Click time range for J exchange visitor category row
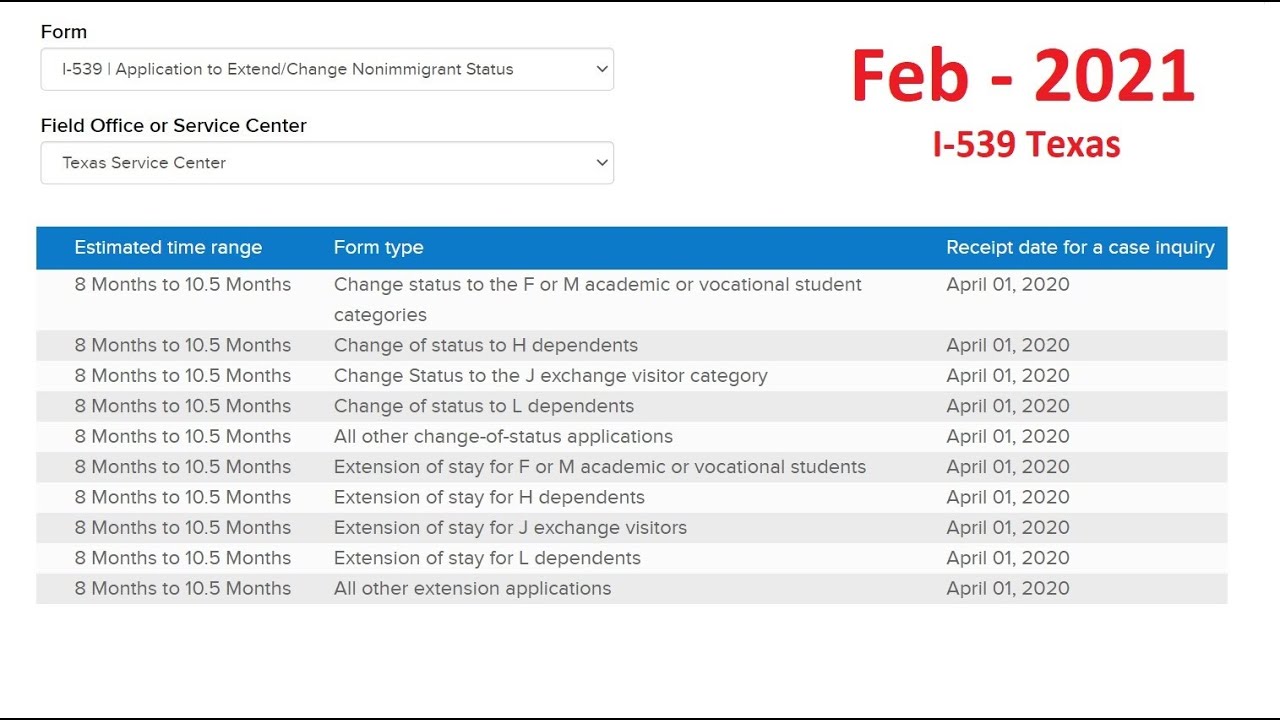The image size is (1280, 720). coord(183,376)
